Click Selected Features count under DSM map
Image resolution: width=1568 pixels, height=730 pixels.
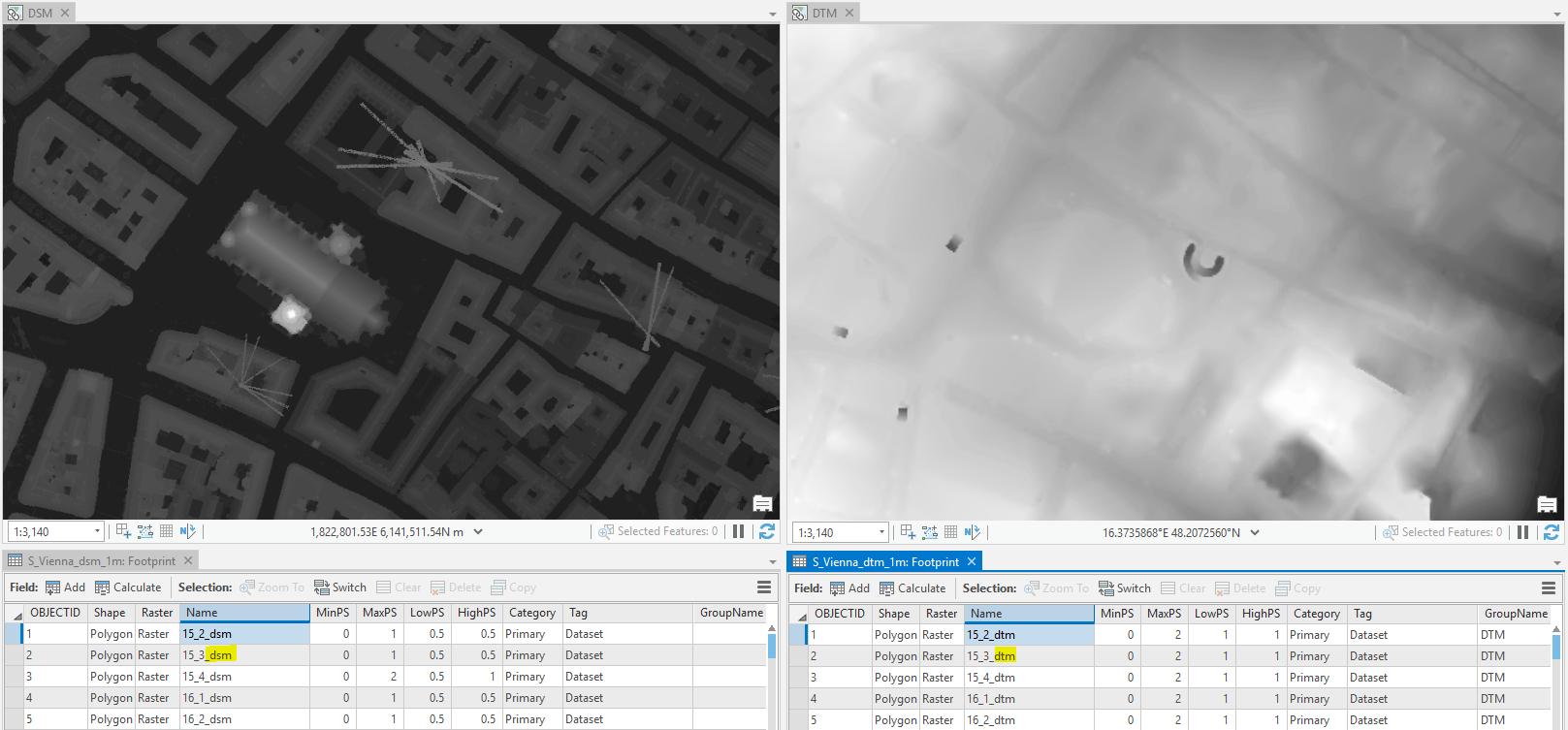[x=658, y=531]
